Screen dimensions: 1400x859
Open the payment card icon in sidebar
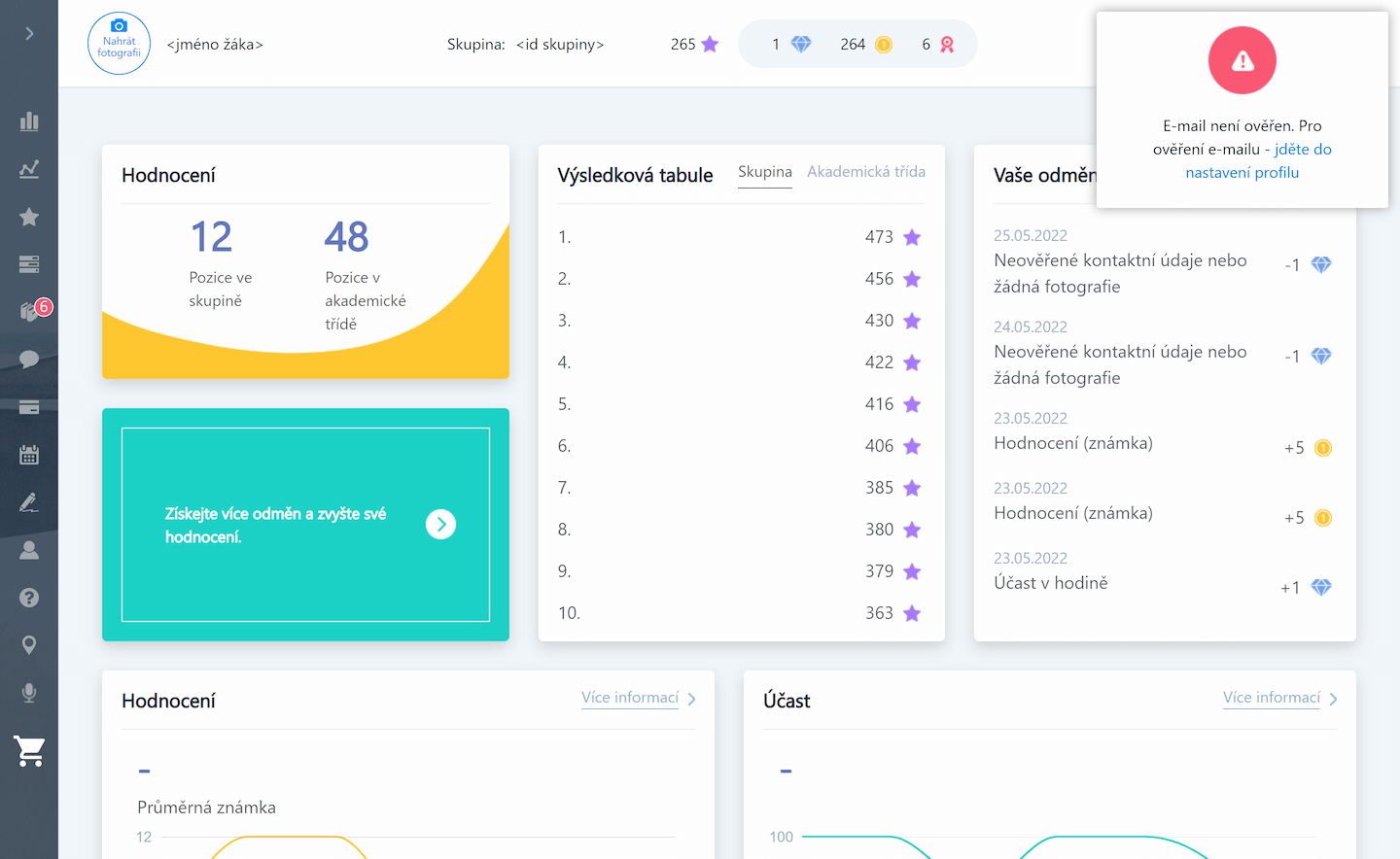click(x=29, y=407)
